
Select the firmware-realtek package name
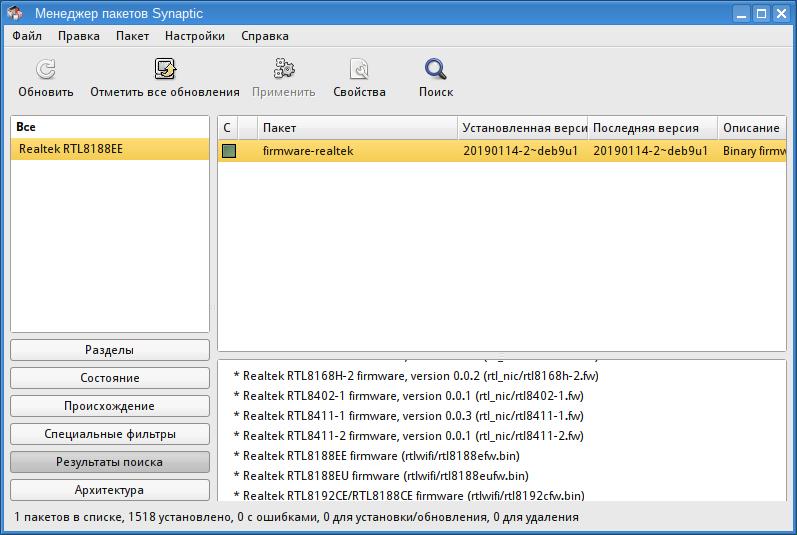tap(308, 151)
